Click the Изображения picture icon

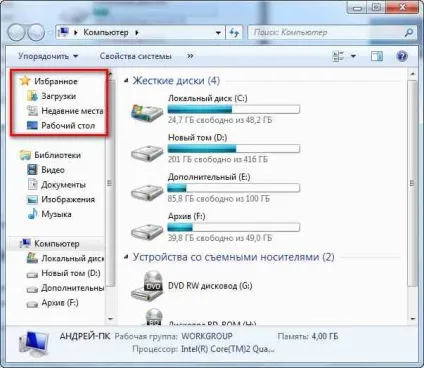32,200
